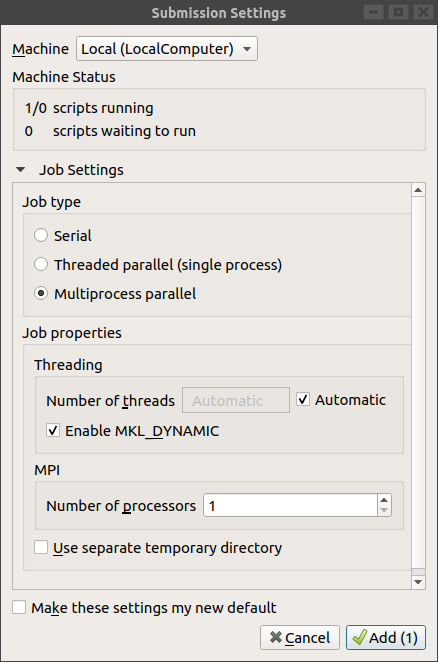The height and width of the screenshot is (662, 438).
Task: Maximize the Submission Settings window
Action: point(398,12)
